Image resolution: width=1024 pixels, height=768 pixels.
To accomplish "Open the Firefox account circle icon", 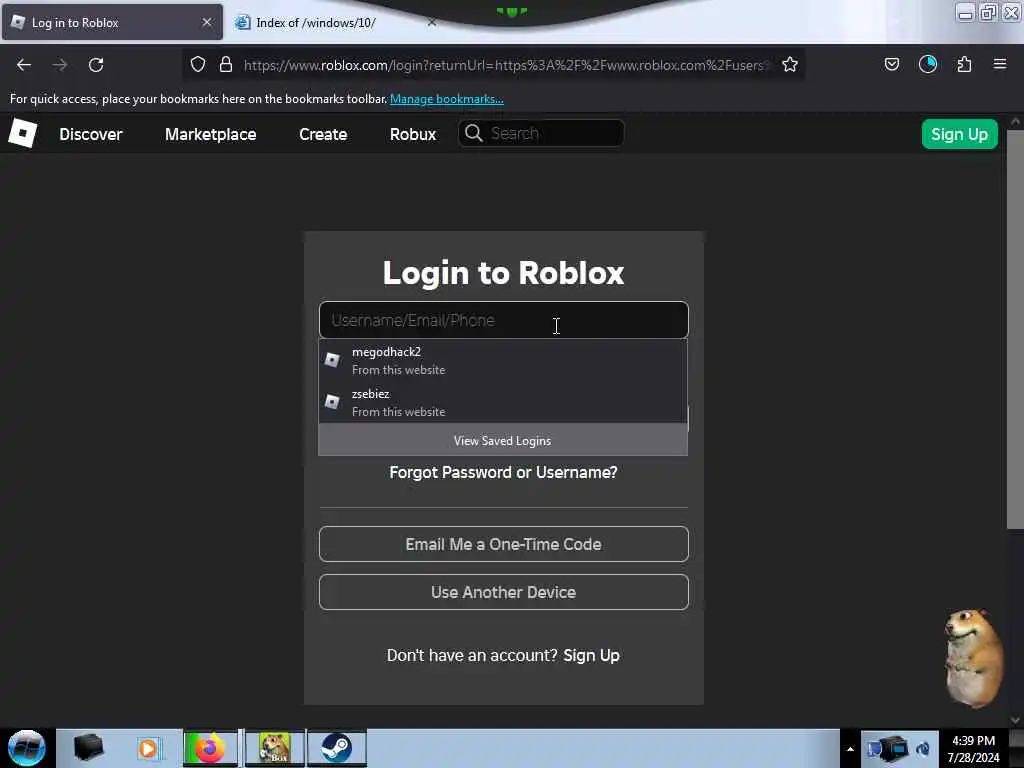I will pos(928,65).
